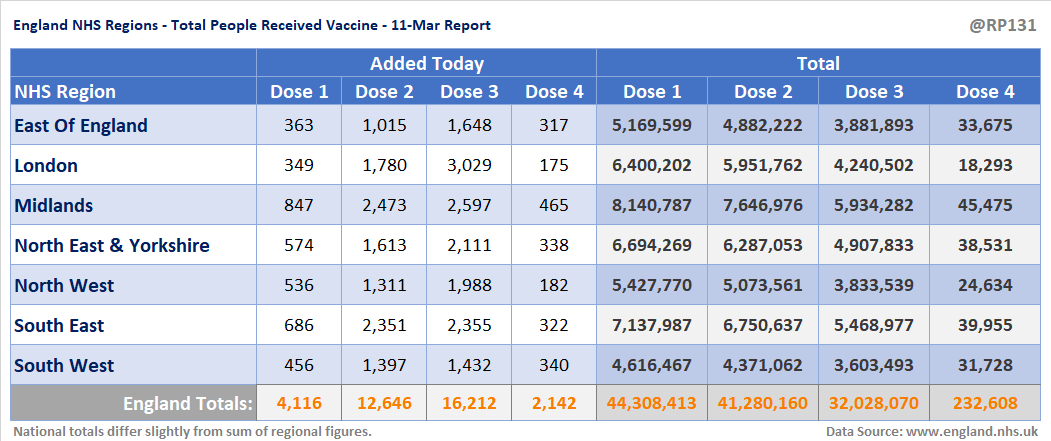Select the 'Added Today' group header
Screen dimensions: 1051x441
(x=427, y=63)
